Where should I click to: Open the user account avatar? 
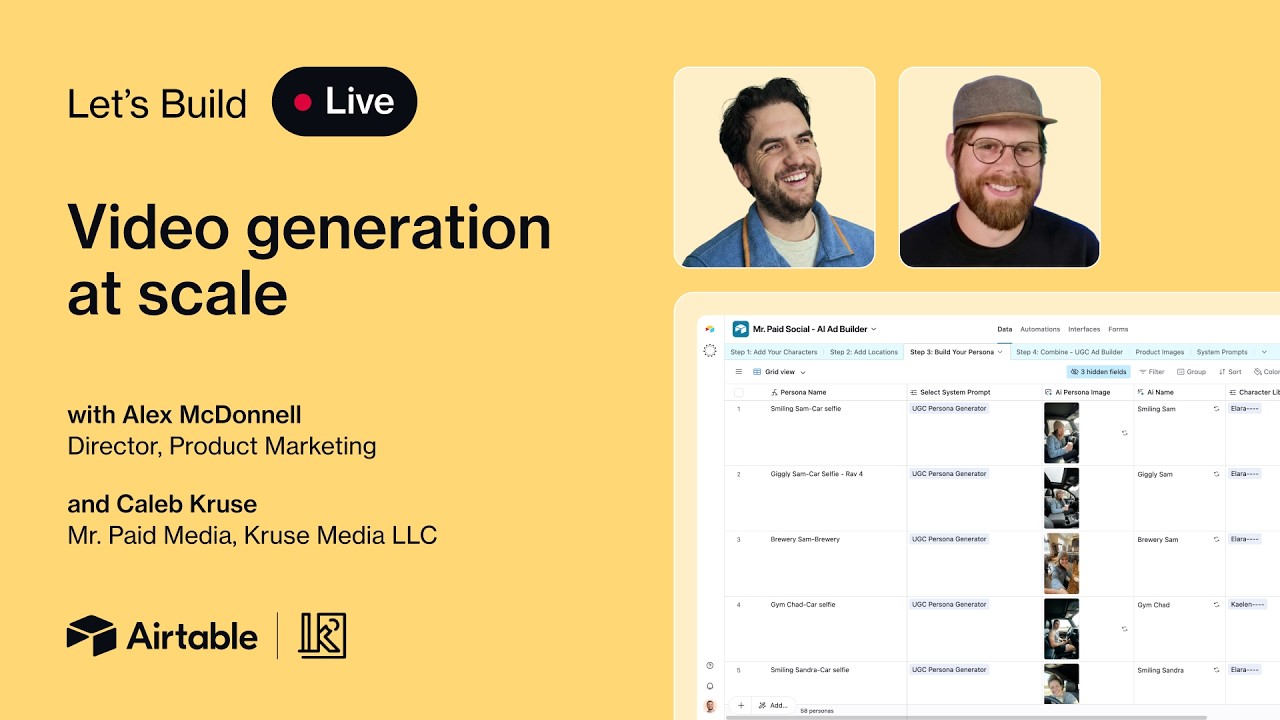(710, 706)
